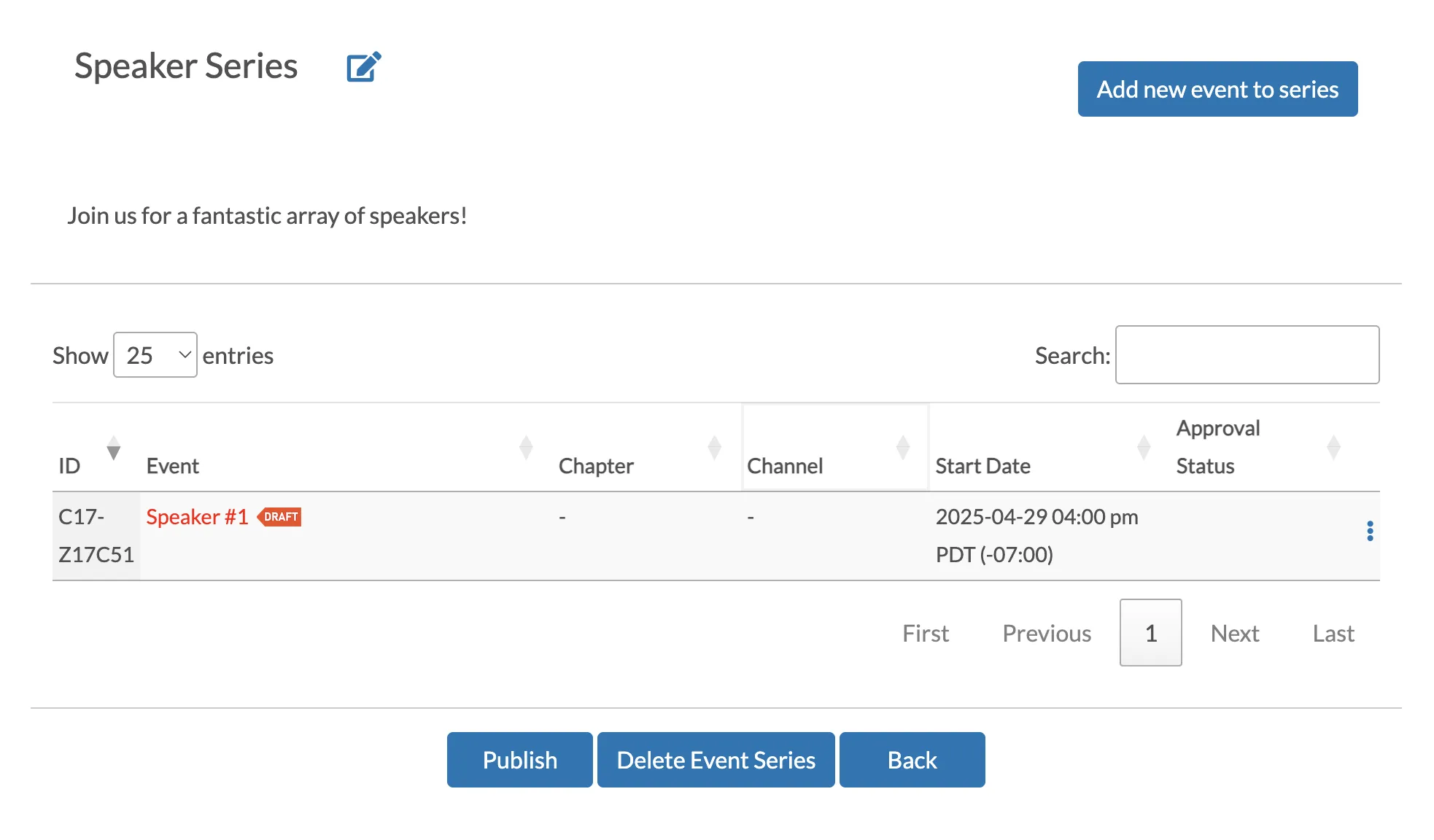1434x840 pixels.
Task: Click the Speaker Series page title
Action: [x=186, y=66]
